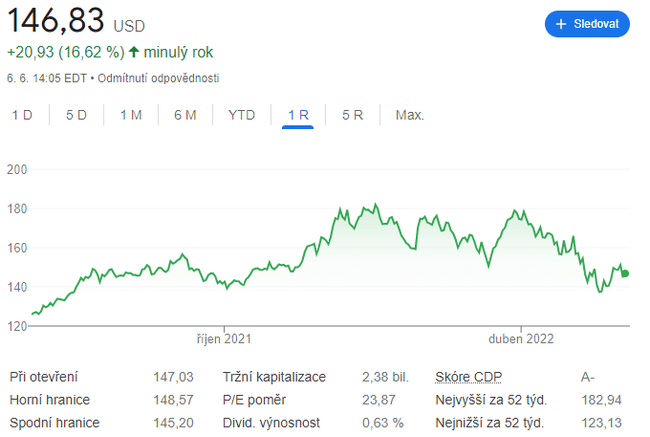Click the říjen 2021 axis label

pos(224,339)
